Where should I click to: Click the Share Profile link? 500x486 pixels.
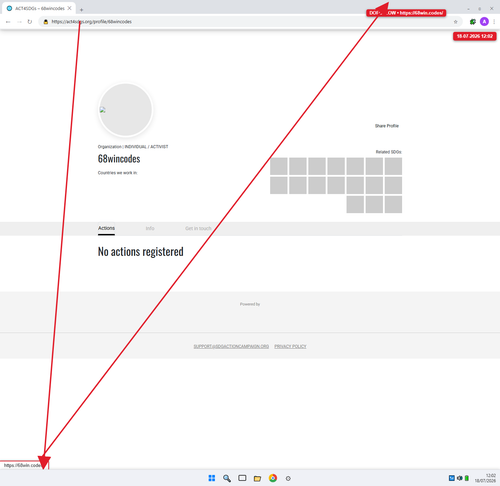pyautogui.click(x=387, y=126)
